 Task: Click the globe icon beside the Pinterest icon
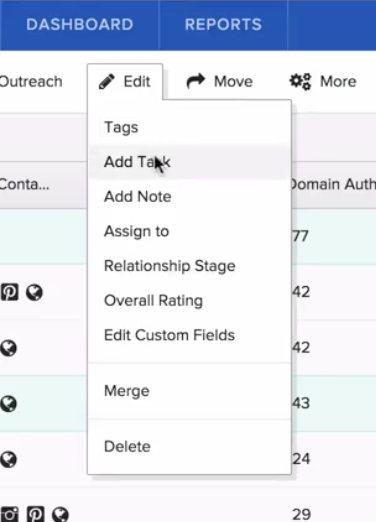pyautogui.click(x=34, y=292)
